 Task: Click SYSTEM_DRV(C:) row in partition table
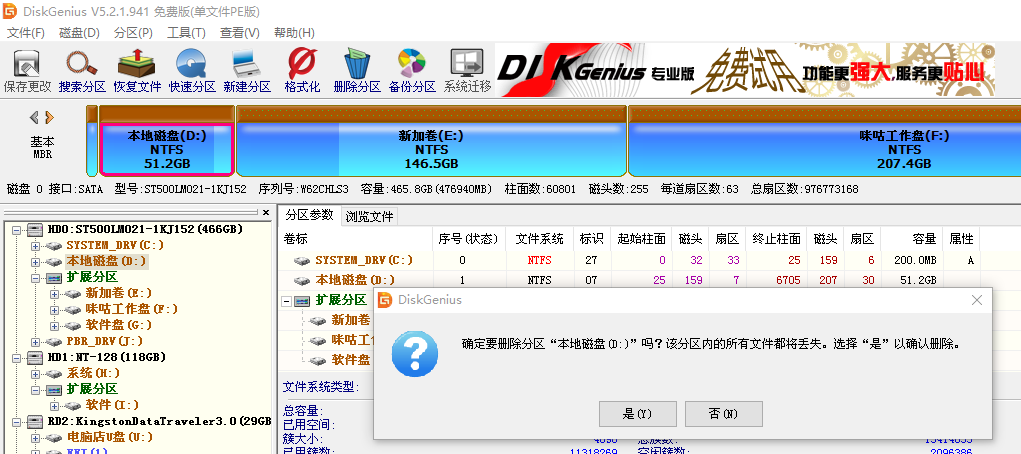(x=629, y=261)
